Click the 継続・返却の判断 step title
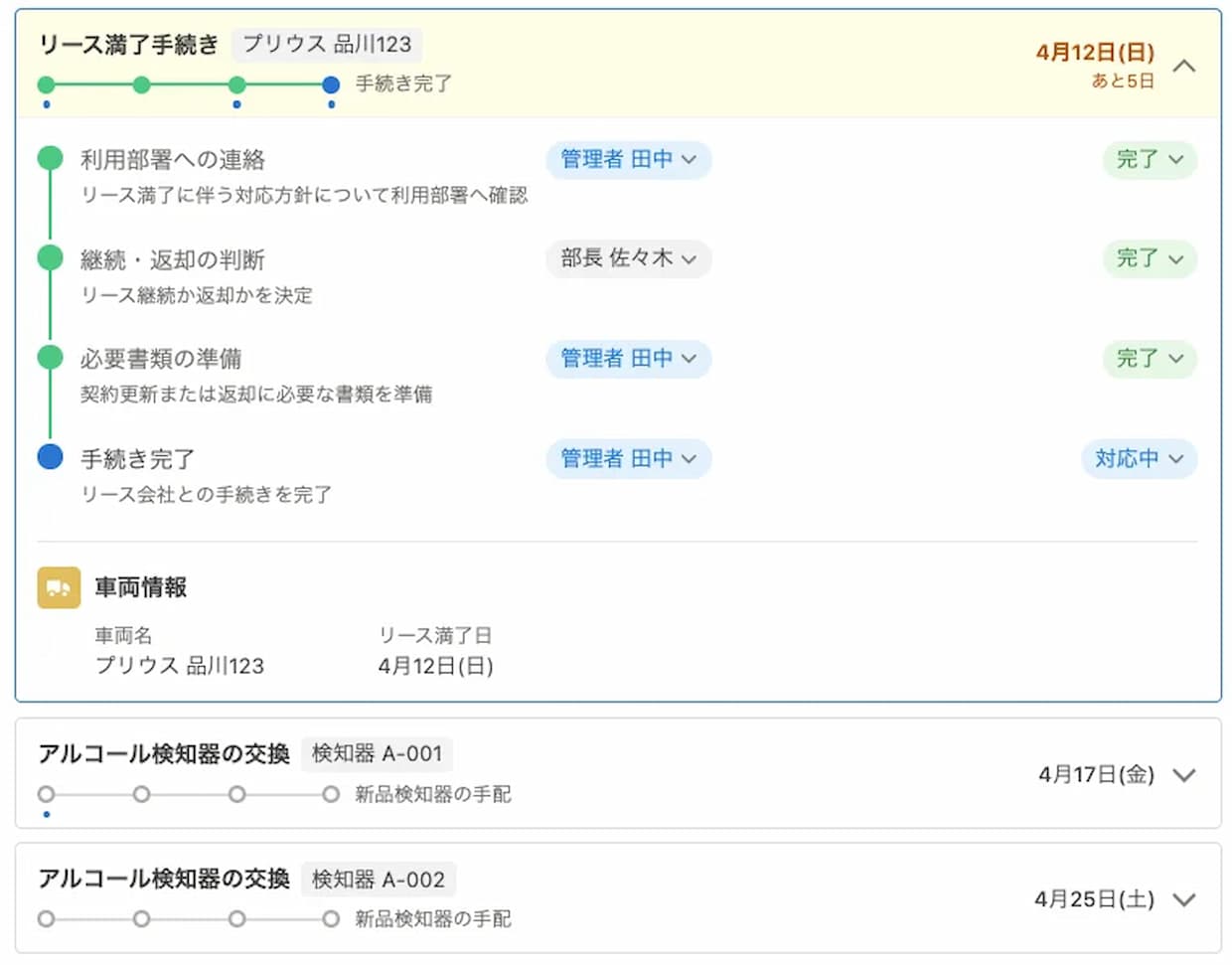Screen dimensions: 1232x965 point(173,259)
